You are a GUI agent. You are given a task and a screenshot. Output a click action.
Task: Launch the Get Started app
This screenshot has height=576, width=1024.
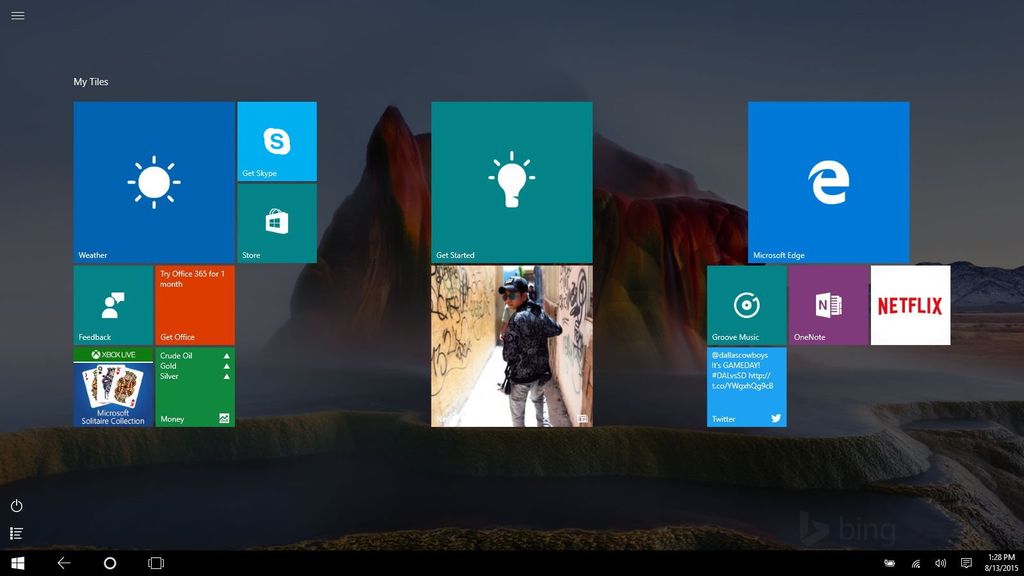pos(511,180)
